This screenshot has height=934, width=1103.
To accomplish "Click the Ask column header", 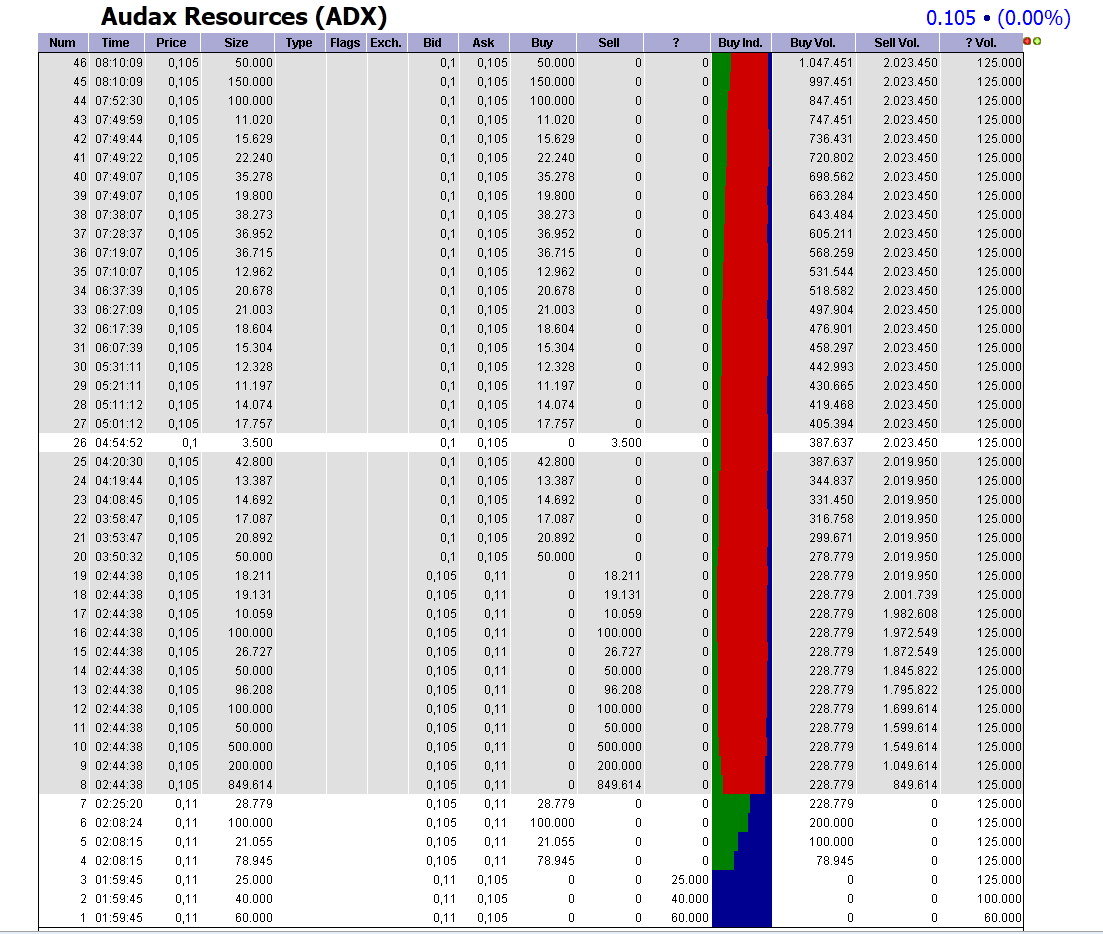I will pyautogui.click(x=483, y=42).
